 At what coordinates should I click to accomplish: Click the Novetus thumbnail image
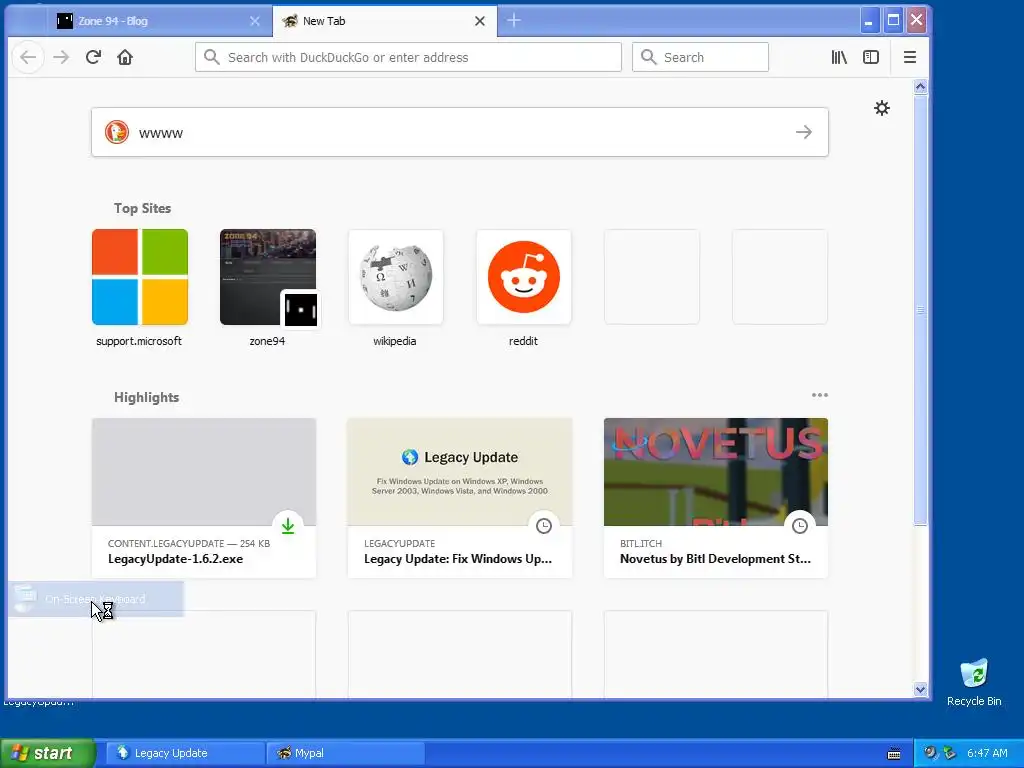[716, 472]
